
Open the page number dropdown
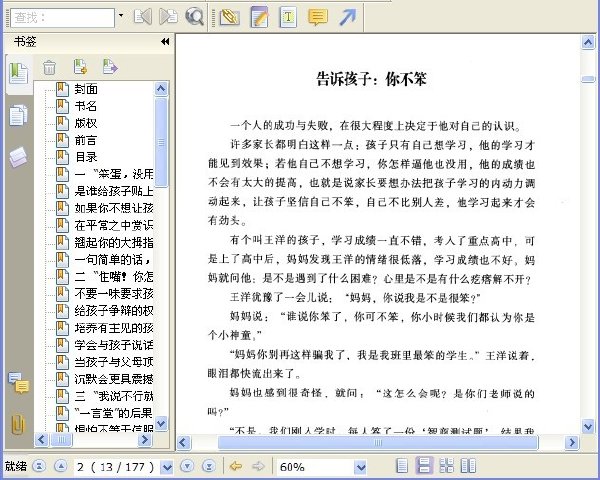coord(167,467)
